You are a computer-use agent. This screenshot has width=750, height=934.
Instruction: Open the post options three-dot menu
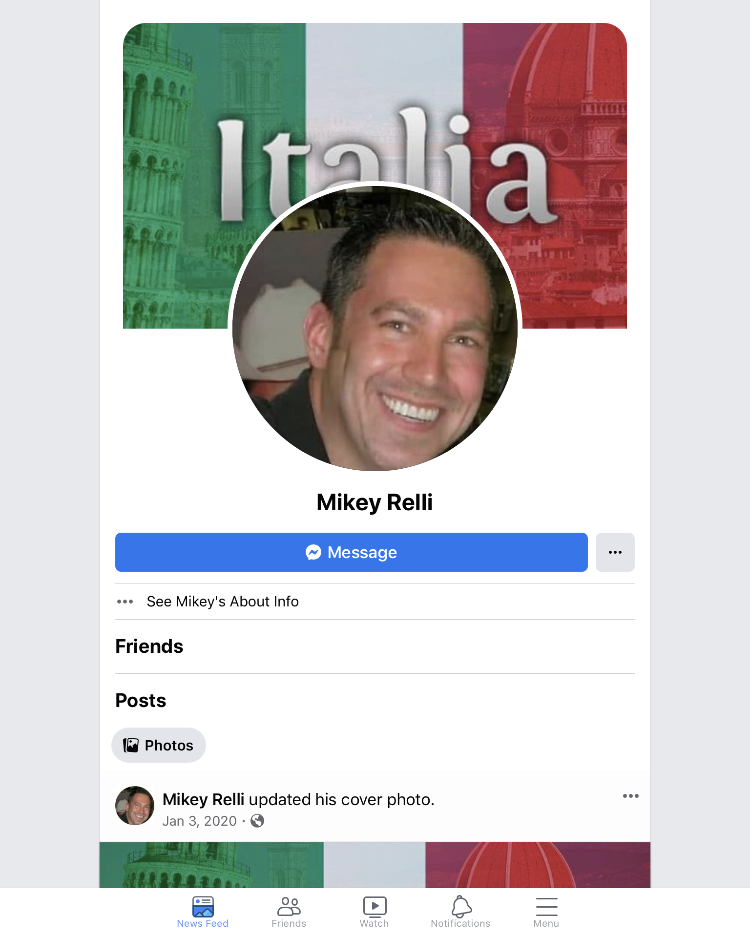point(631,796)
